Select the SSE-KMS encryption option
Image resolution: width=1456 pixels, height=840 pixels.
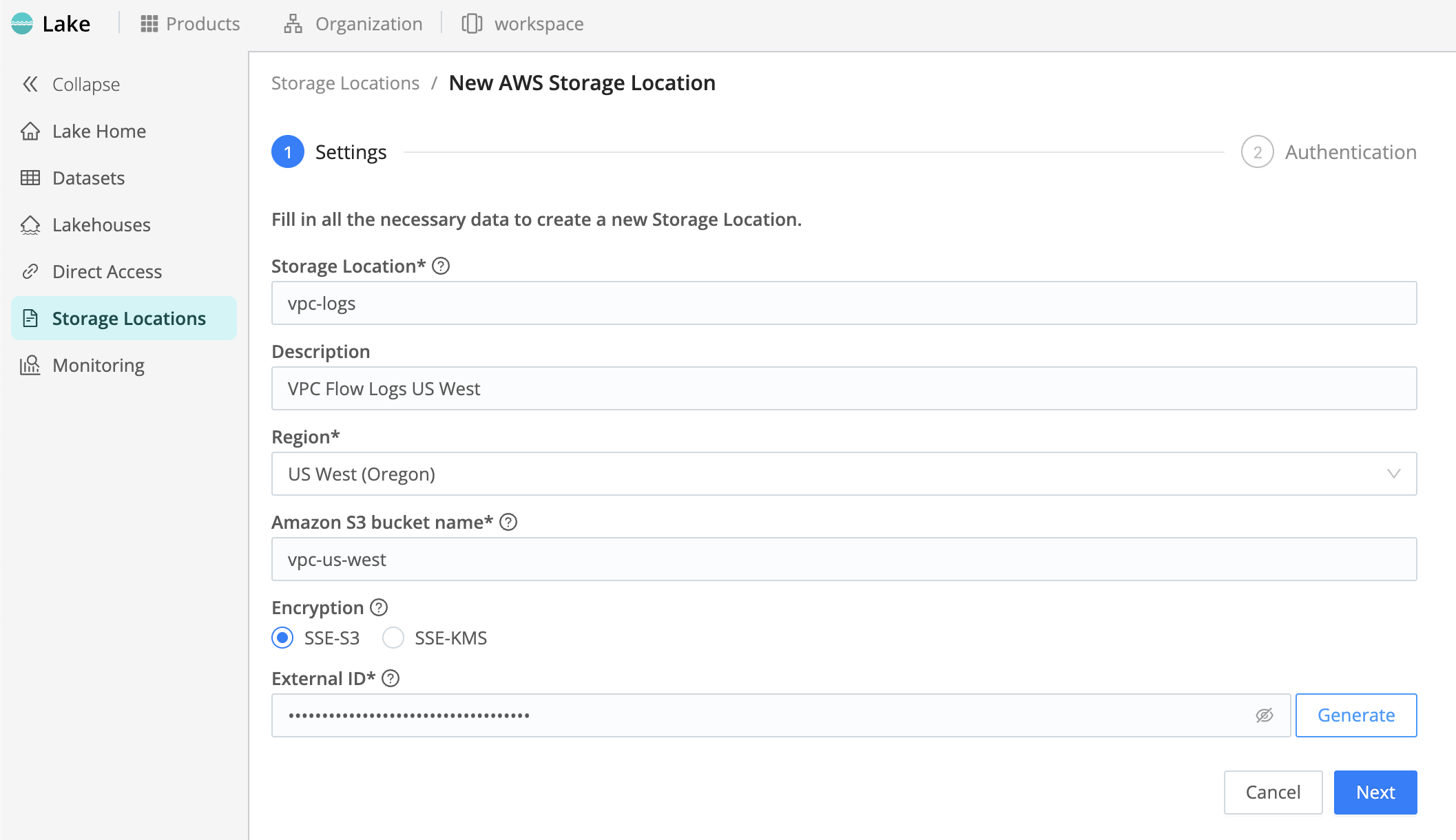click(x=393, y=638)
